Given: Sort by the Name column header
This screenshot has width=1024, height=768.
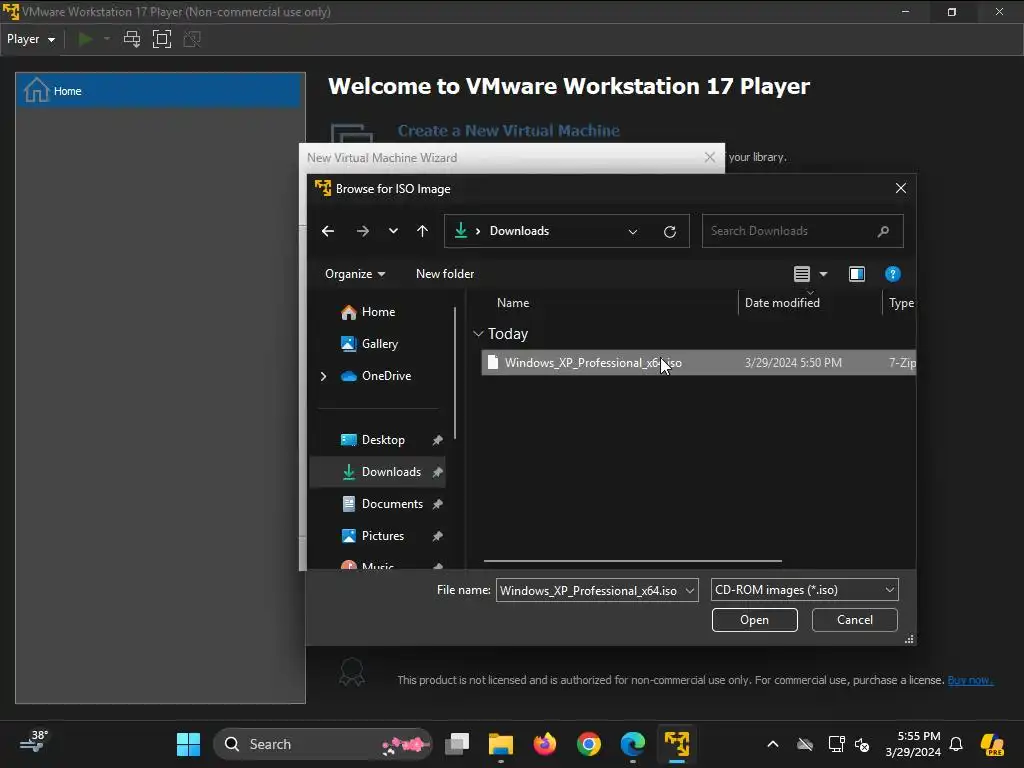Looking at the screenshot, I should pos(513,303).
